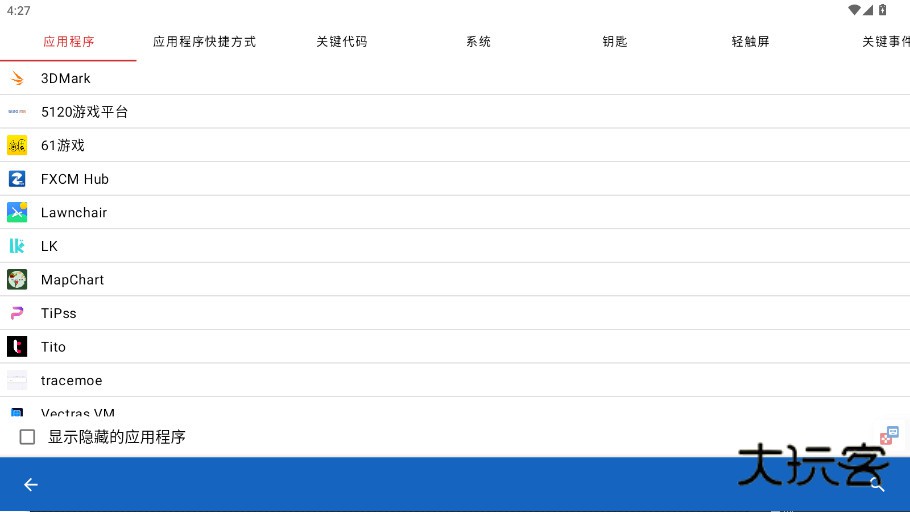Open the 系统 tab

point(478,42)
